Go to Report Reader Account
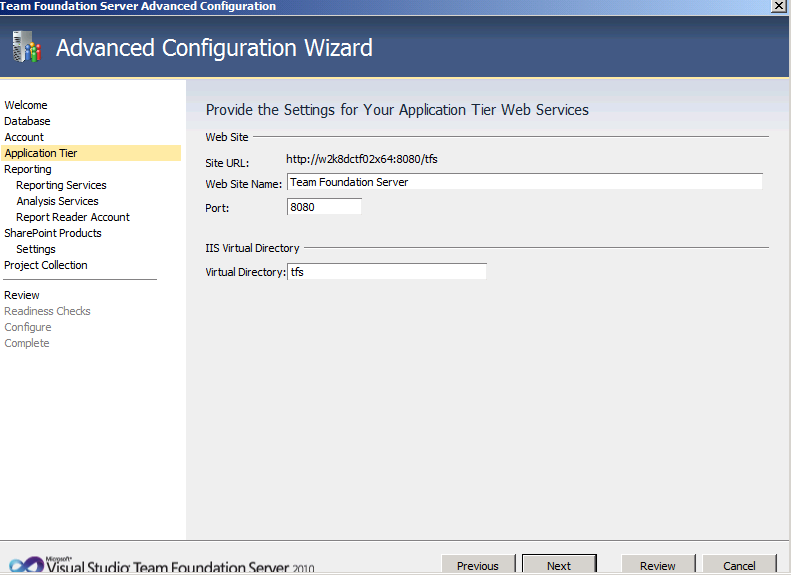791x575 pixels. click(73, 217)
